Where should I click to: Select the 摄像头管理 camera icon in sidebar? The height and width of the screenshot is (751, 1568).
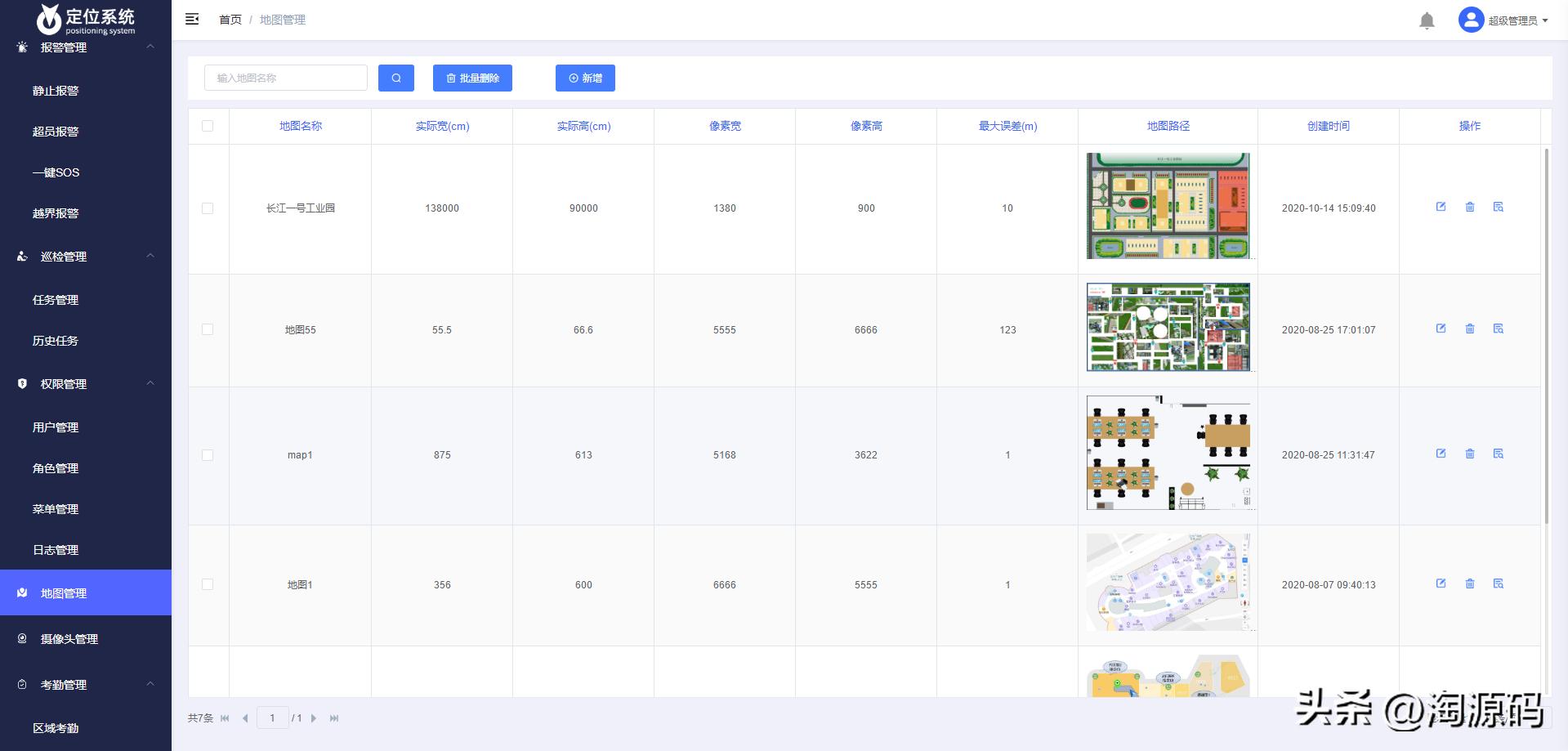tap(21, 638)
